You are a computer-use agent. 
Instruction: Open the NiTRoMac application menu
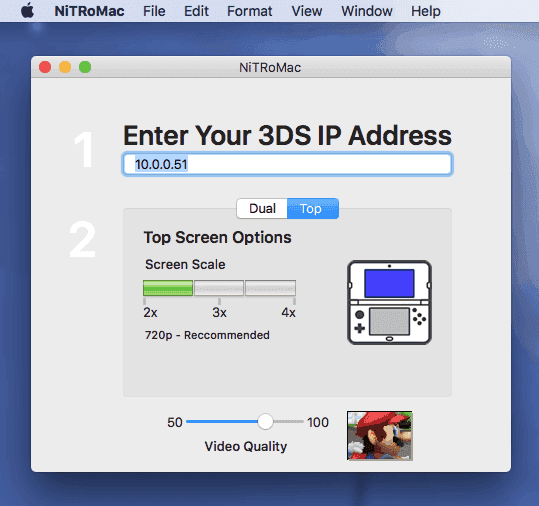click(89, 11)
